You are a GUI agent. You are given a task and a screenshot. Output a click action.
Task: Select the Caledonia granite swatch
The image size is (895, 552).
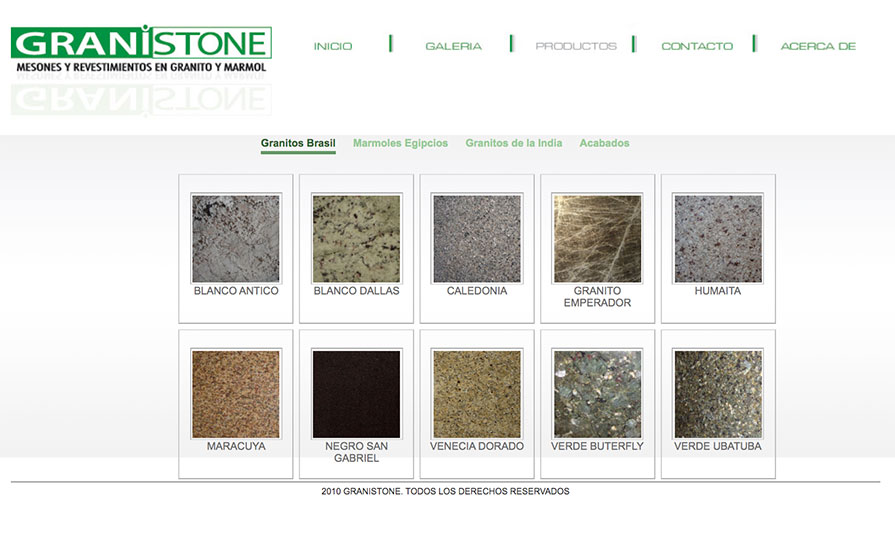point(477,238)
